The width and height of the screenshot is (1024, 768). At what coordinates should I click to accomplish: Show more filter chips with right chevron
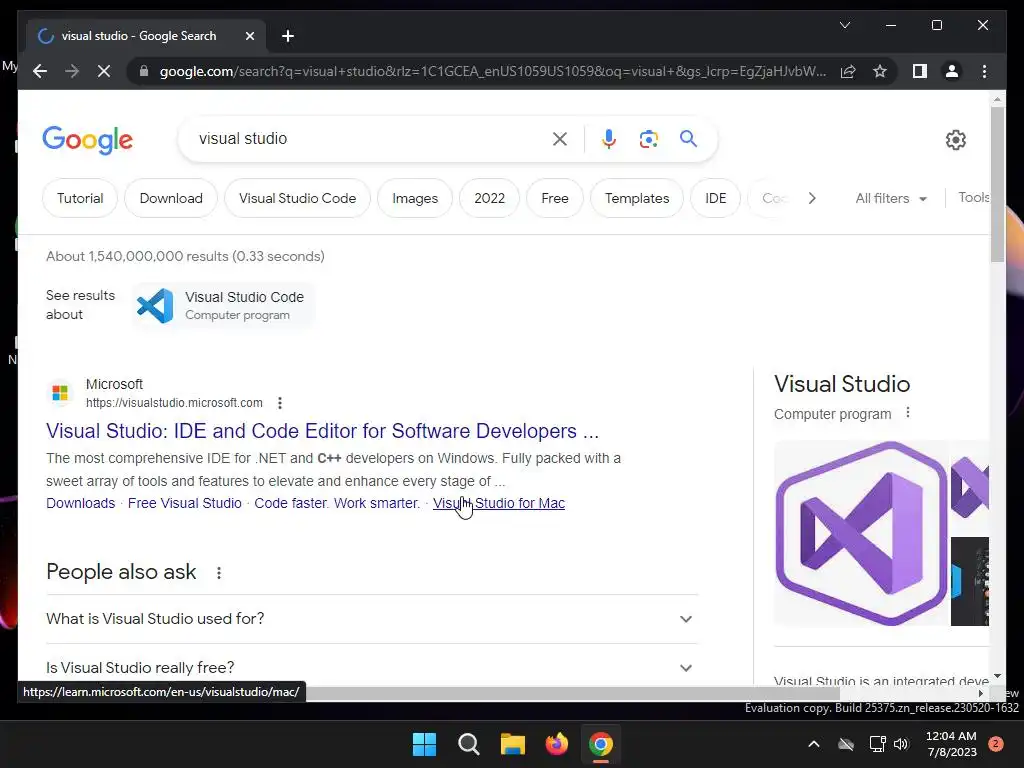coord(812,198)
